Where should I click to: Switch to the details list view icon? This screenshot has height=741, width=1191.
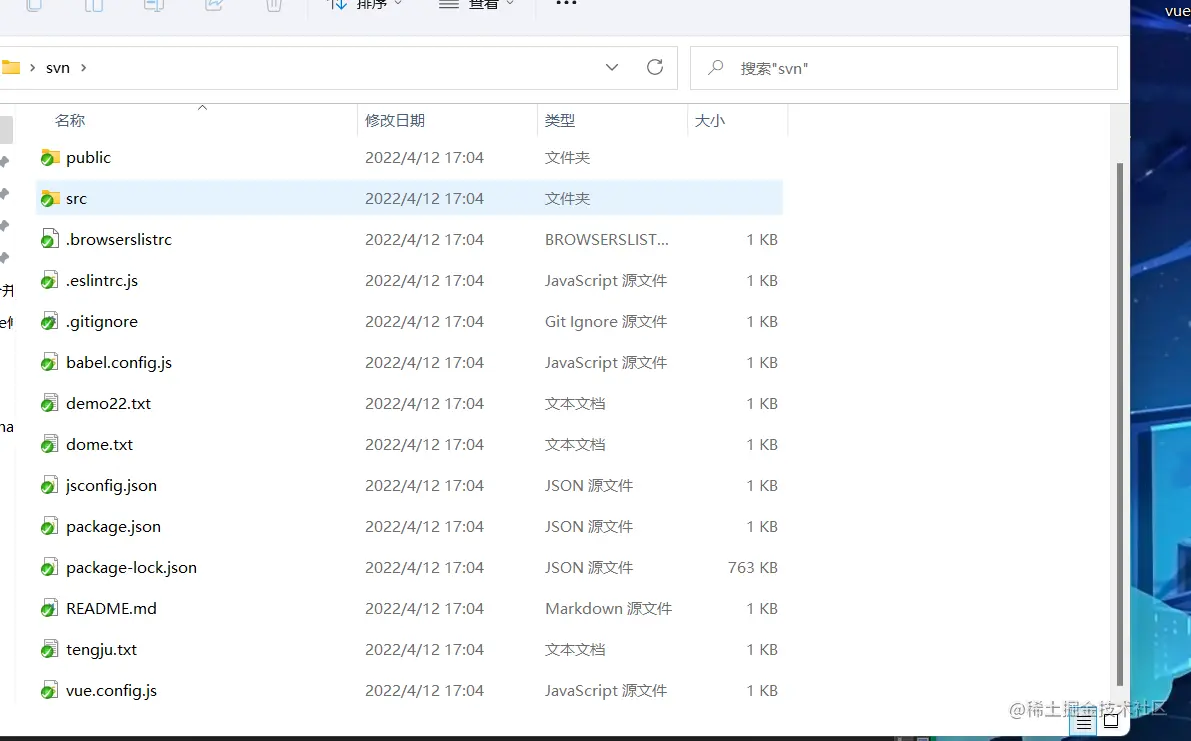[x=1084, y=721]
